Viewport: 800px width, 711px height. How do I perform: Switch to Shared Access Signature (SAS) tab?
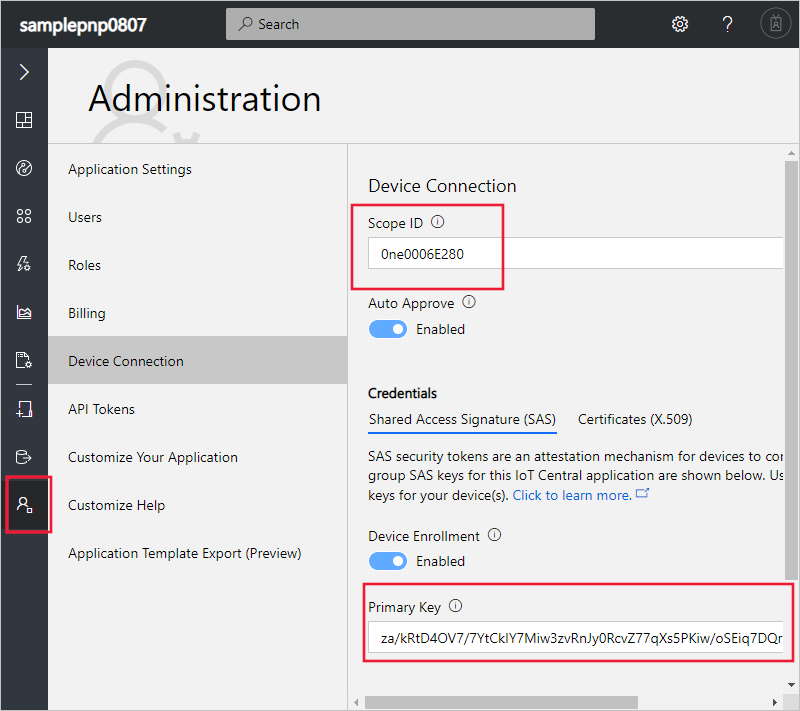(462, 419)
